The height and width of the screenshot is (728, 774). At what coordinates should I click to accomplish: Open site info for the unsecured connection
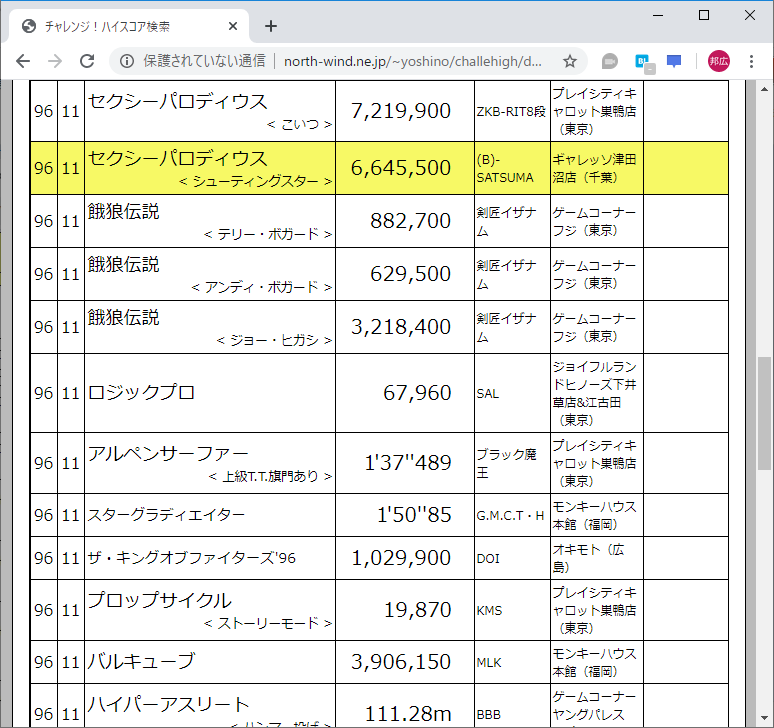[127, 61]
